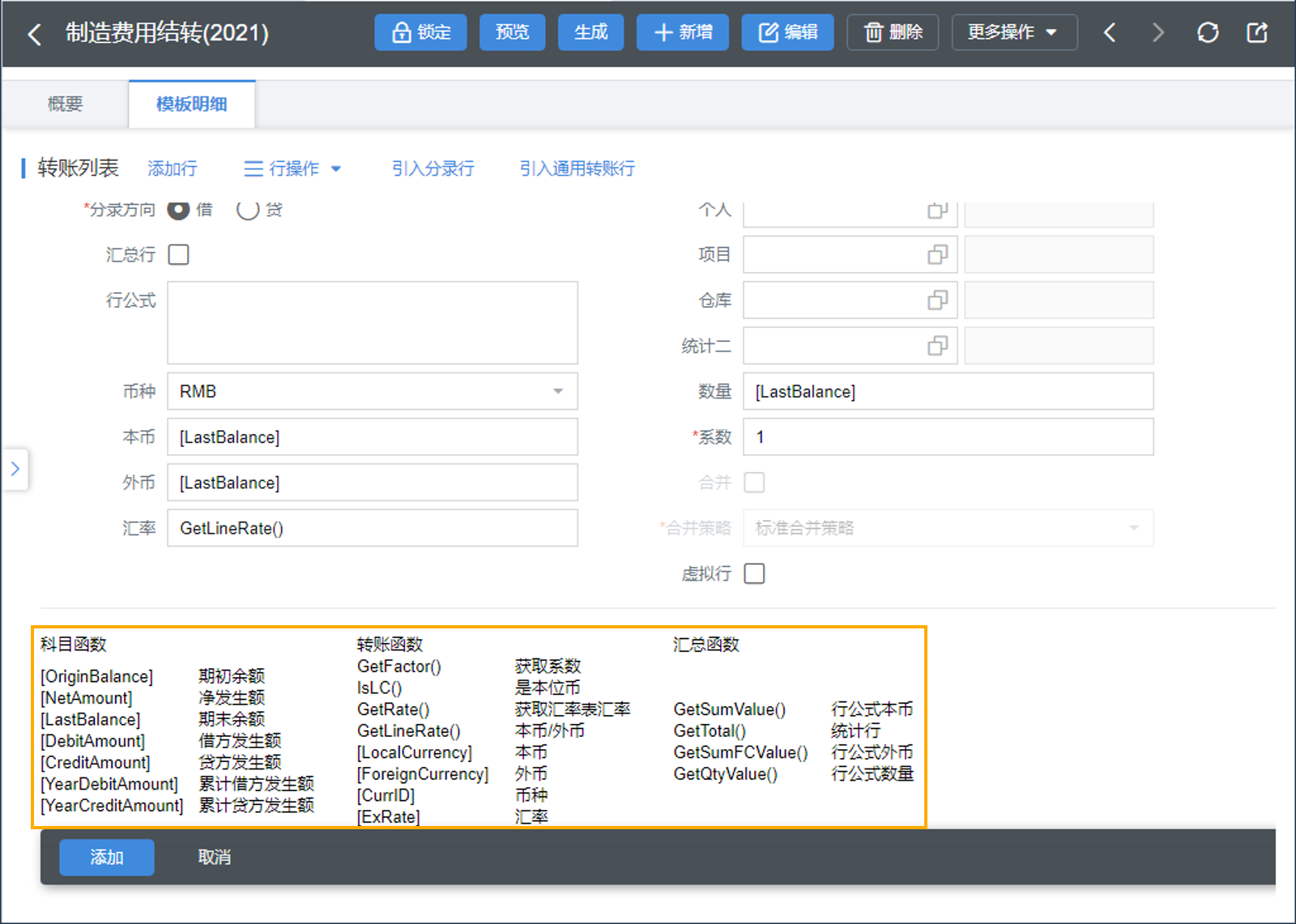The width and height of the screenshot is (1296, 924).
Task: Click the 本币 input field
Action: (x=373, y=436)
